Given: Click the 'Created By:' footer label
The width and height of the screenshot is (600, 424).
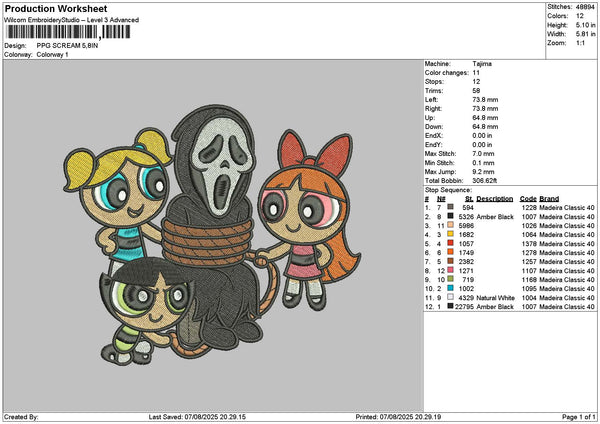Looking at the screenshot, I should coord(21,417).
